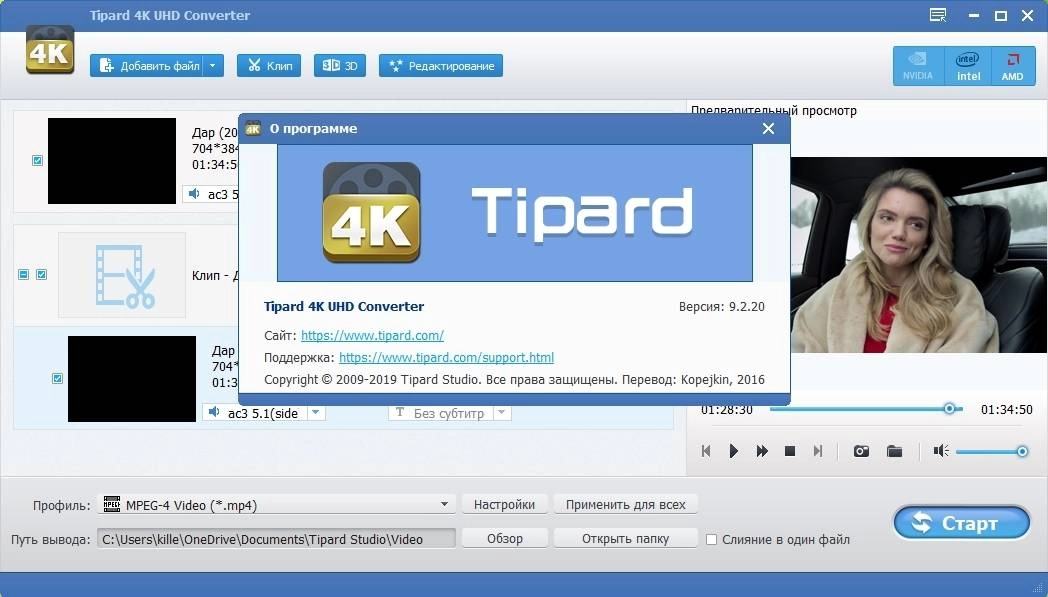The height and width of the screenshot is (597, 1048).
Task: Expand the Добавить файл dropdown arrow
Action: (x=213, y=66)
